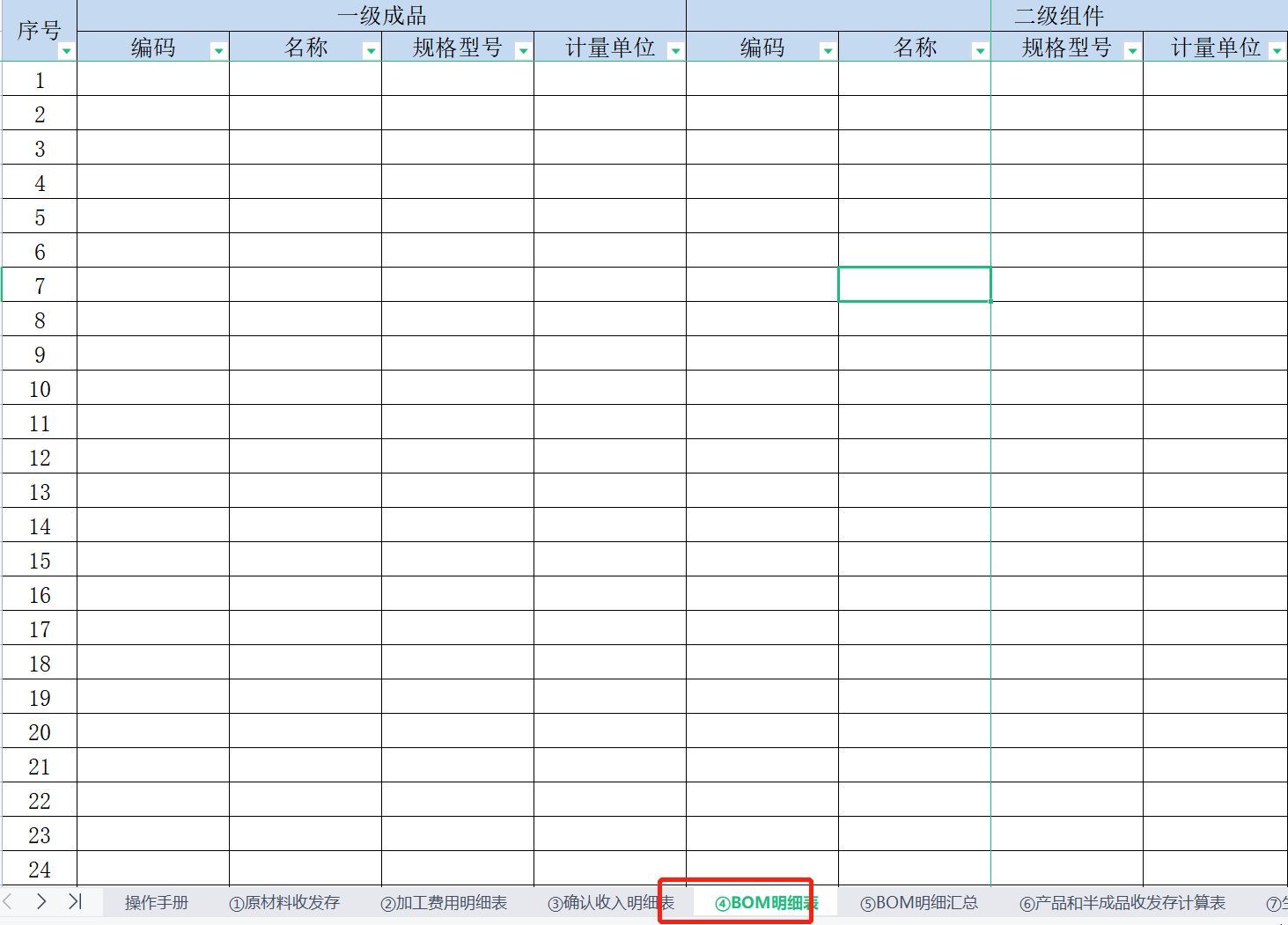The width and height of the screenshot is (1288, 925).
Task: Open the filter on 一级成品 名称 column
Action: tap(370, 50)
